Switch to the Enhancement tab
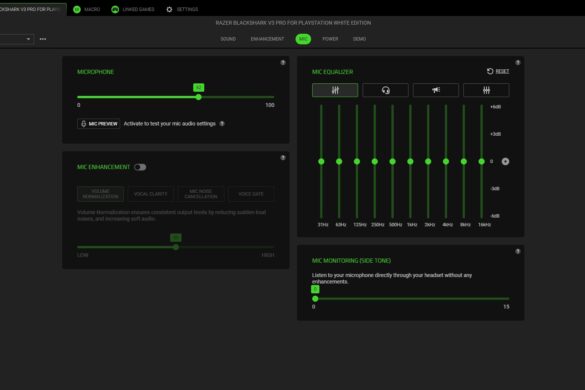The width and height of the screenshot is (585, 390). click(x=267, y=39)
